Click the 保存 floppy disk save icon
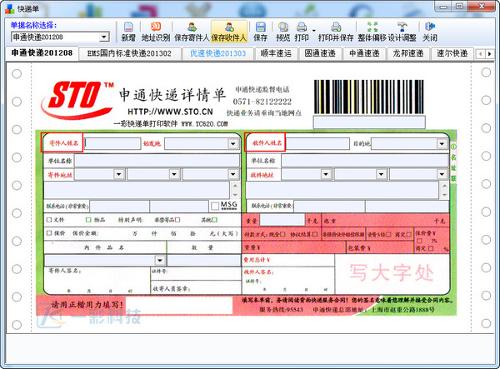The image size is (500, 369). (260, 27)
